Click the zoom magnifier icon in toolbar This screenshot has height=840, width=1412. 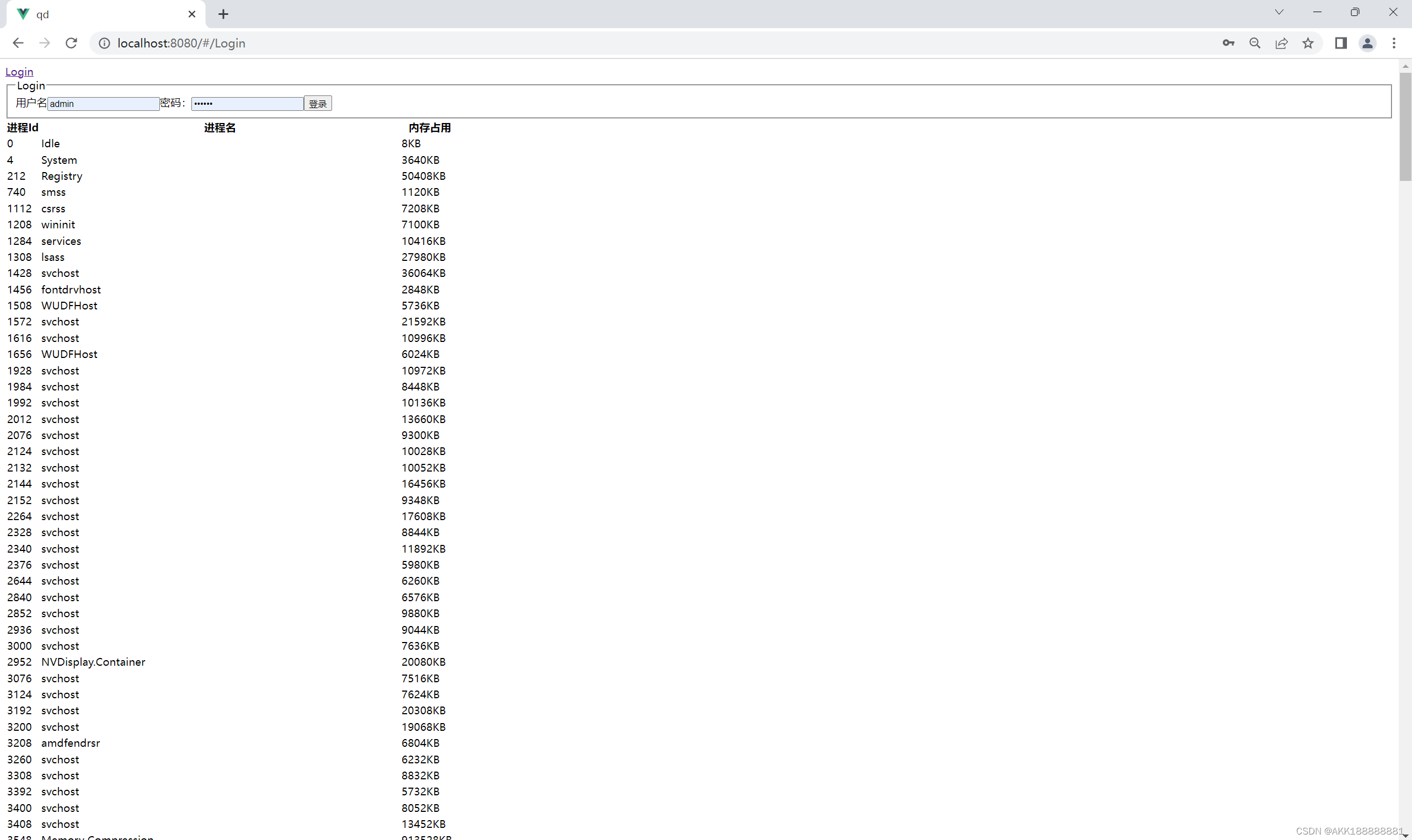[x=1255, y=43]
